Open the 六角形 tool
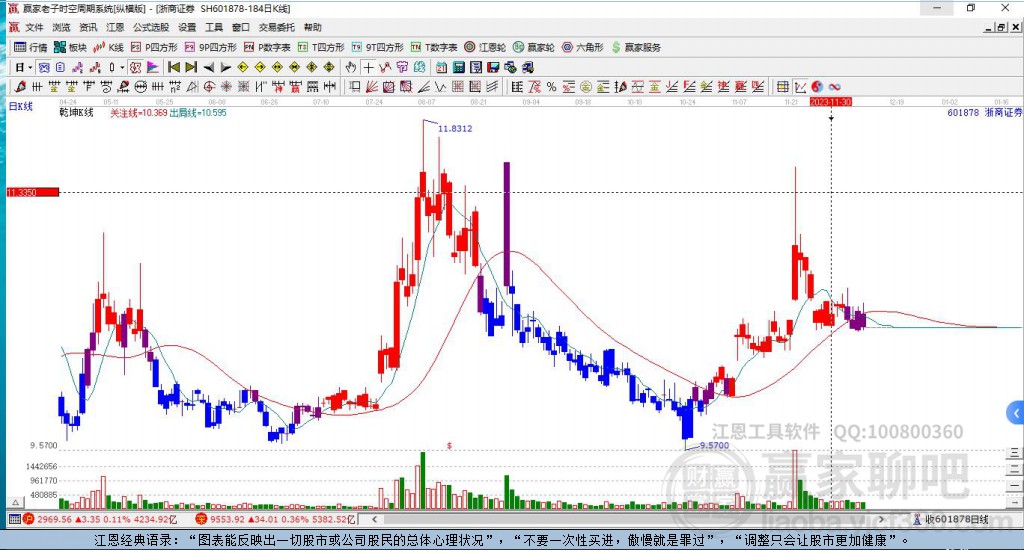1024x550 pixels. point(583,47)
